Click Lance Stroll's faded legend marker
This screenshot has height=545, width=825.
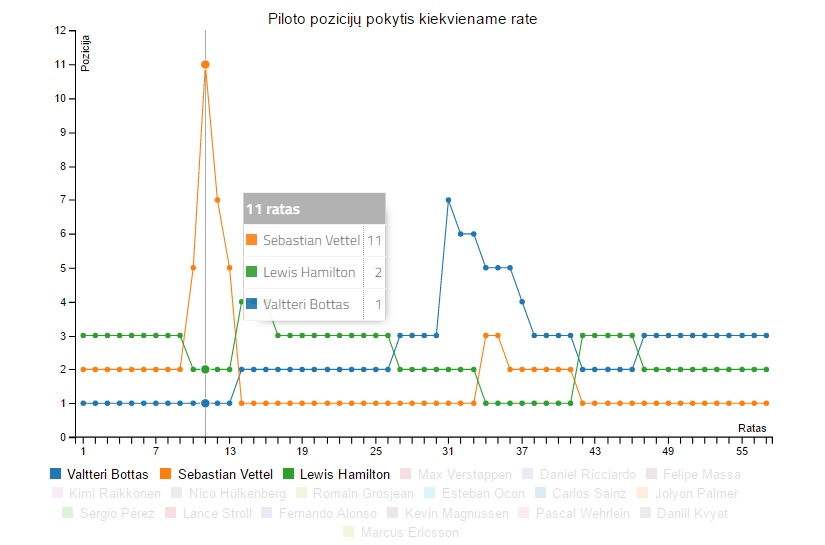click(x=171, y=513)
